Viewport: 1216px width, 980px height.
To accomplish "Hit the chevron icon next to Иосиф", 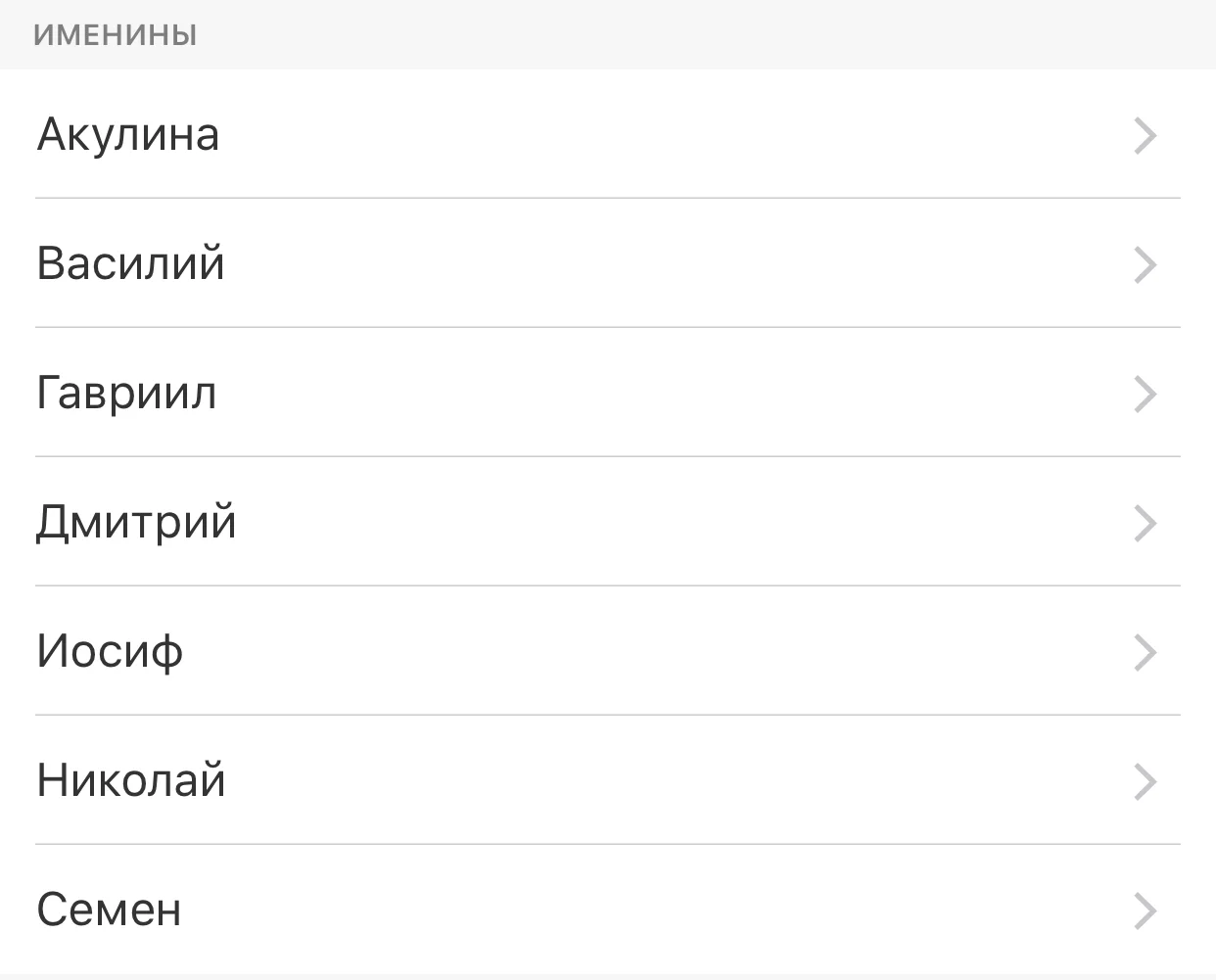I will point(1145,653).
